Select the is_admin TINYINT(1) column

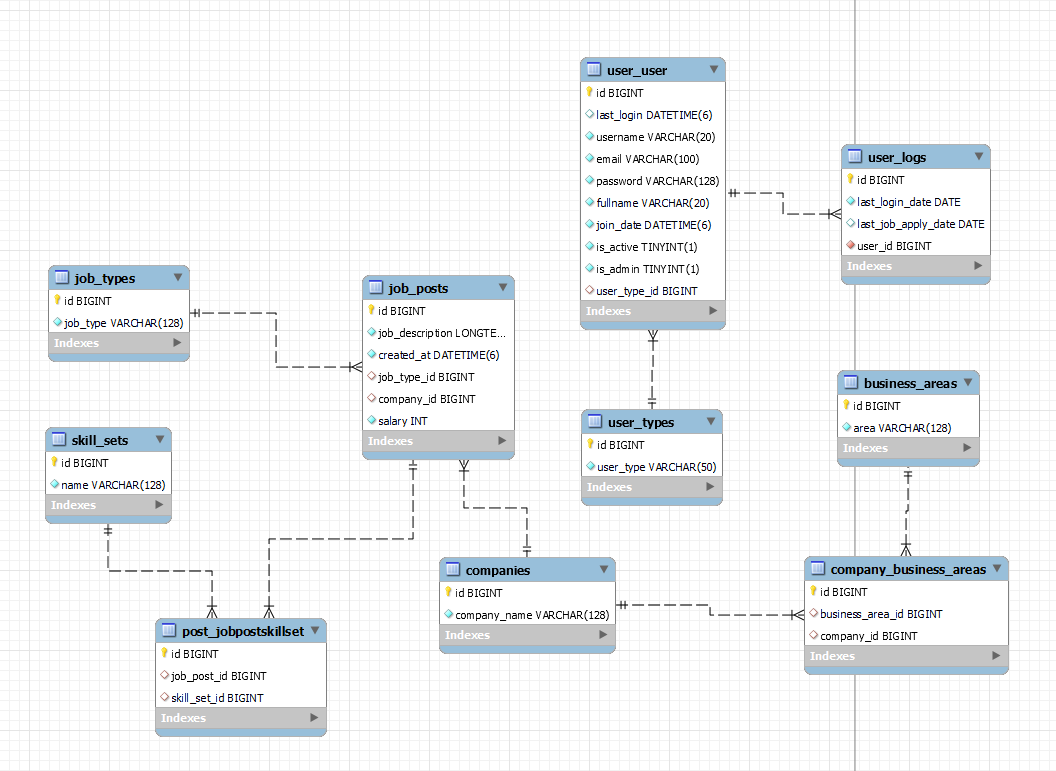coord(653,269)
